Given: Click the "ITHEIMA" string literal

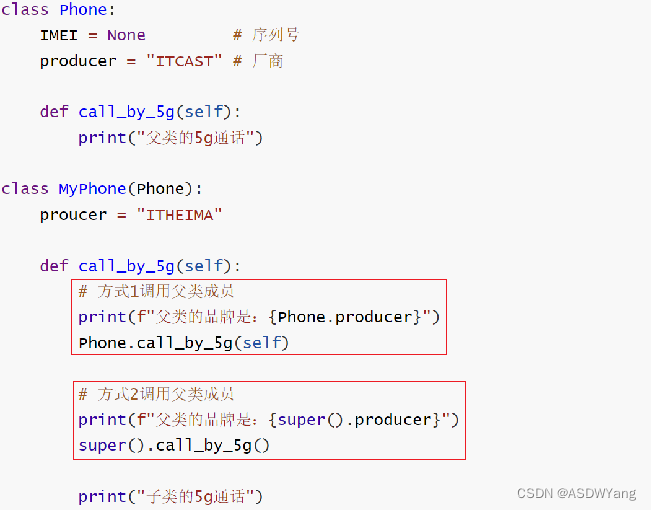Looking at the screenshot, I should click(x=184, y=214).
